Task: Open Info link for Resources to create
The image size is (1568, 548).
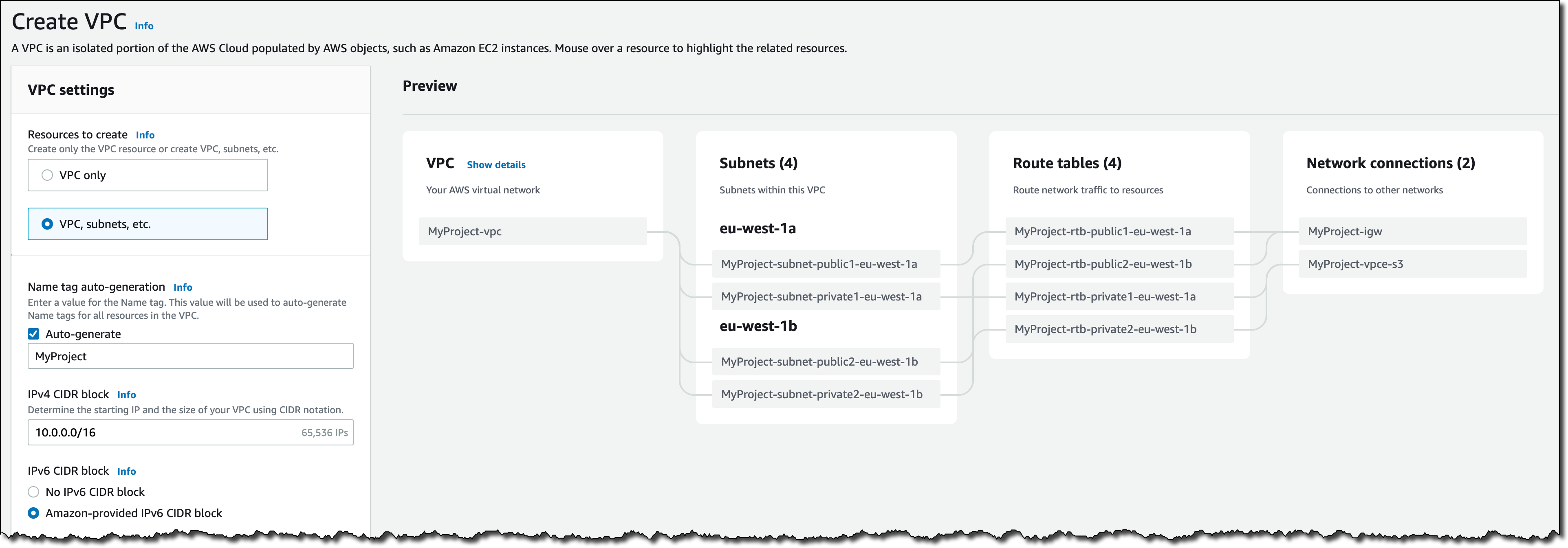Action: pos(145,135)
